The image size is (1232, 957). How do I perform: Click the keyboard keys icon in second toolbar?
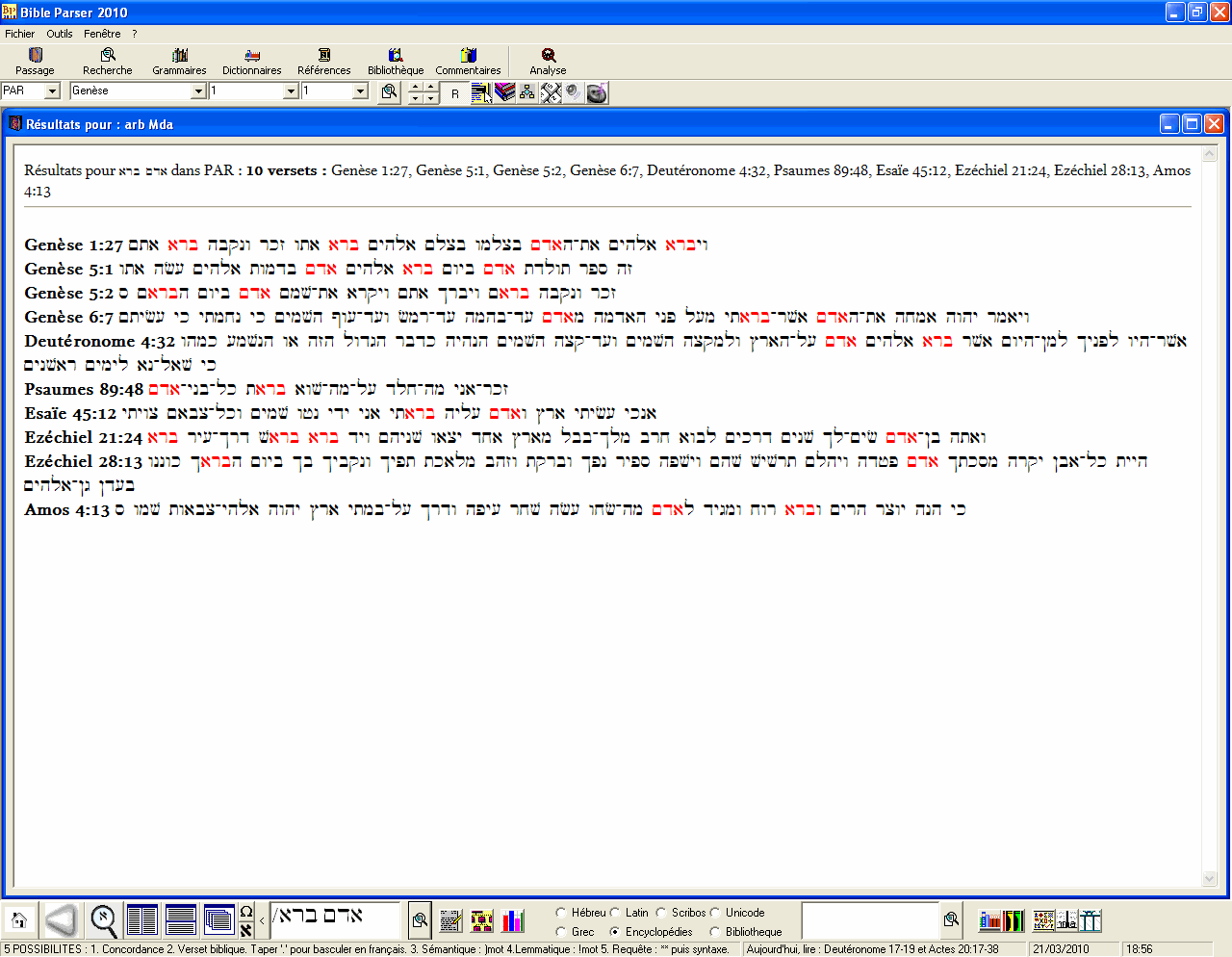tap(551, 92)
